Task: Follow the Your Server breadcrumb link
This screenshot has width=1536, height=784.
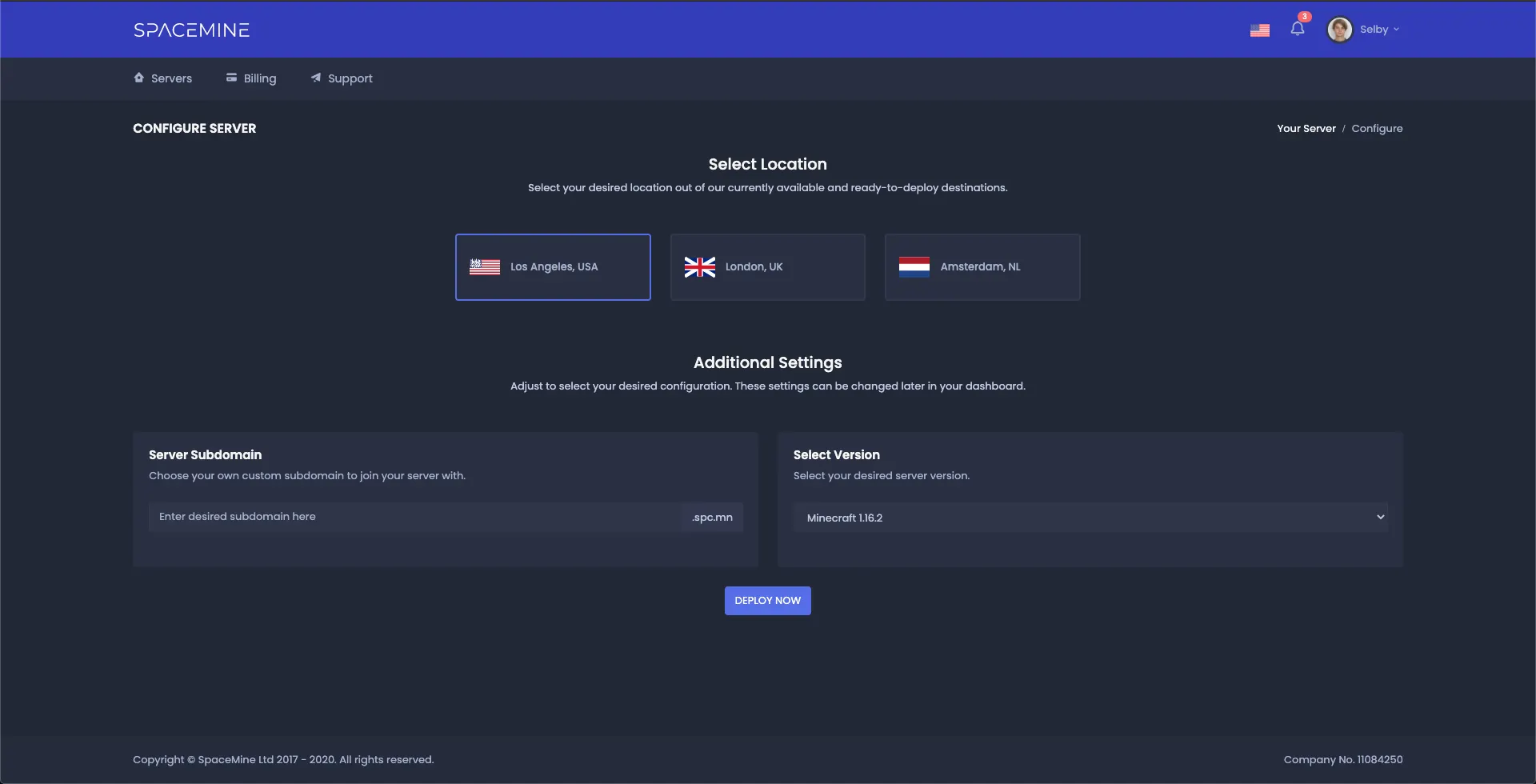Action: [1306, 129]
